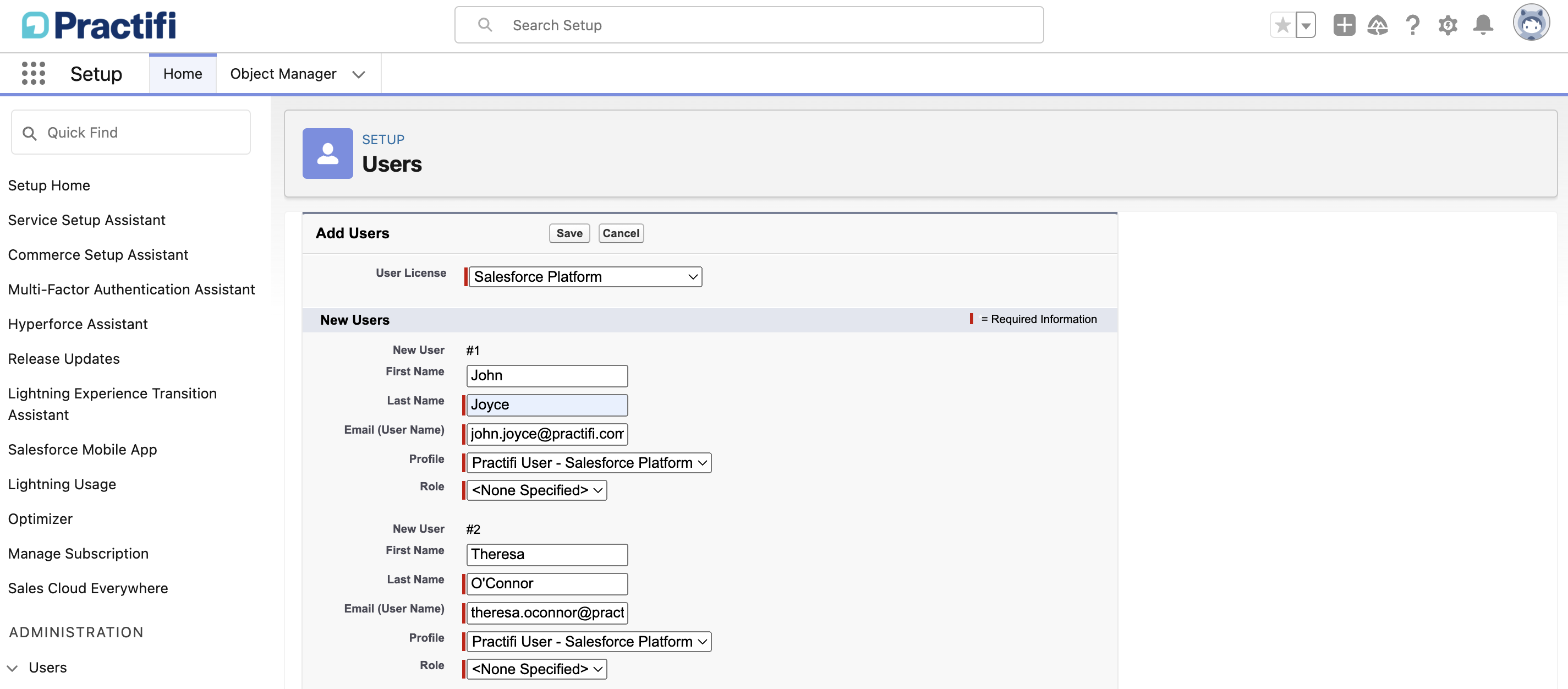Cancel adding users
This screenshot has height=689, width=1568.
(621, 233)
